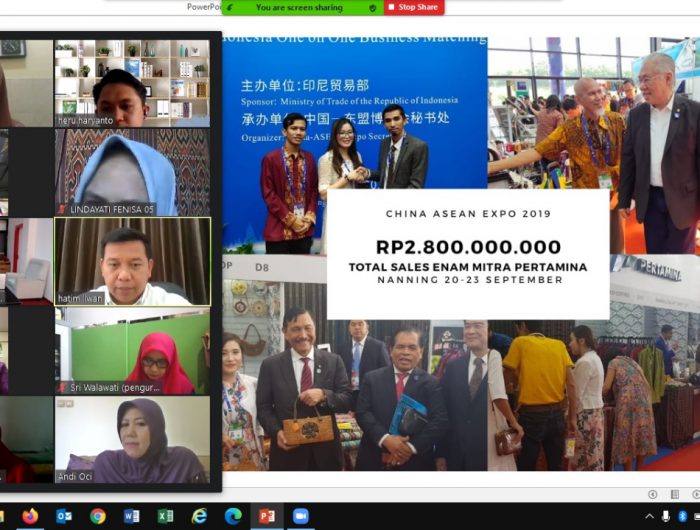Click the Stop Share button
The width and height of the screenshot is (700, 530).
tap(413, 7)
